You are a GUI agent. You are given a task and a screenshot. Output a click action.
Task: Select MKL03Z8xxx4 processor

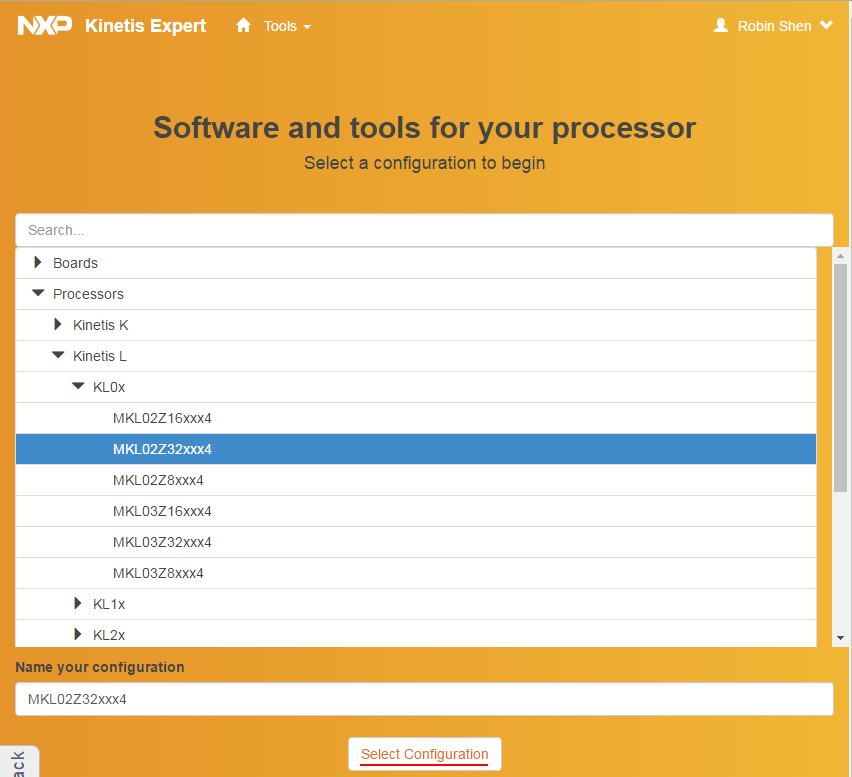416,573
